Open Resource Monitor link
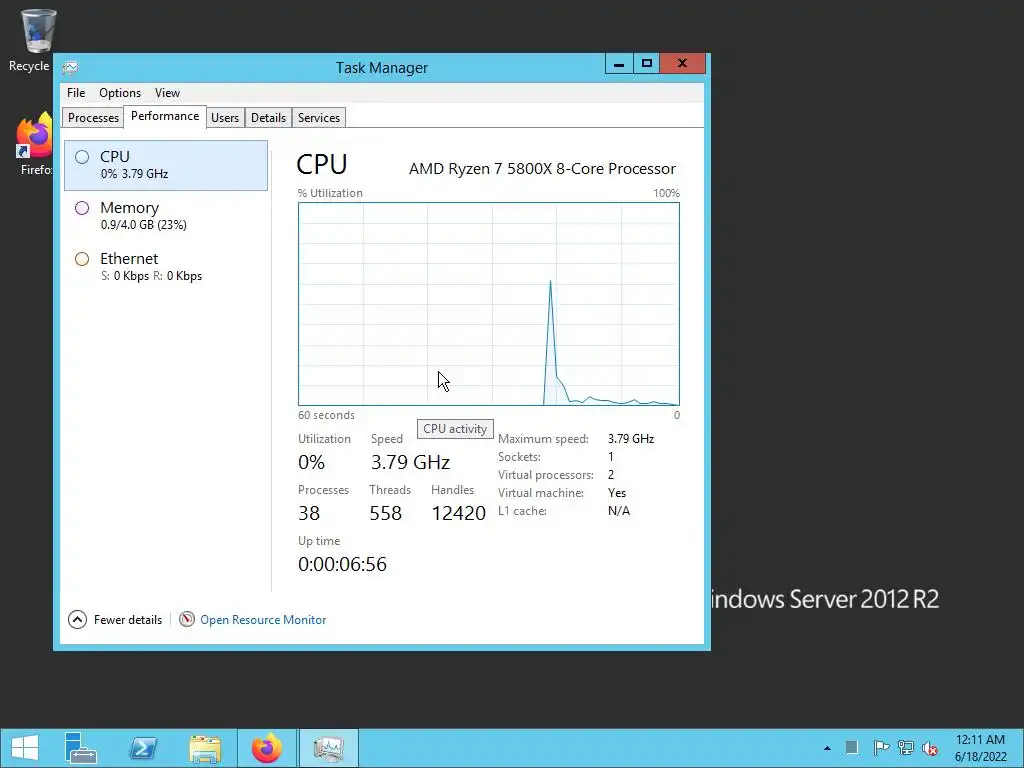 263,620
